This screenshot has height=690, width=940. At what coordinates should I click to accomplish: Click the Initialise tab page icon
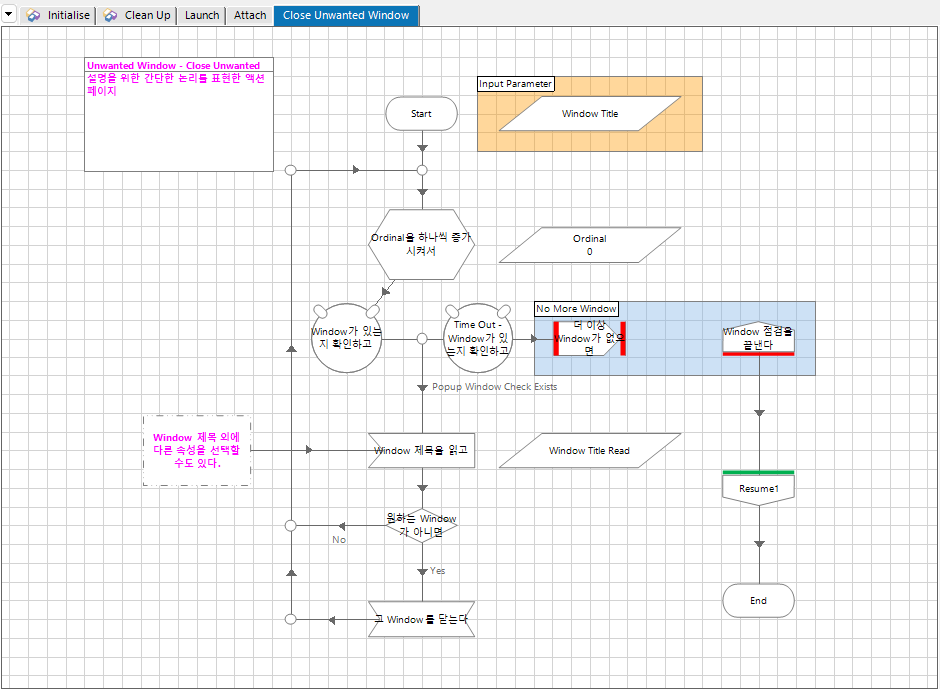pos(34,16)
